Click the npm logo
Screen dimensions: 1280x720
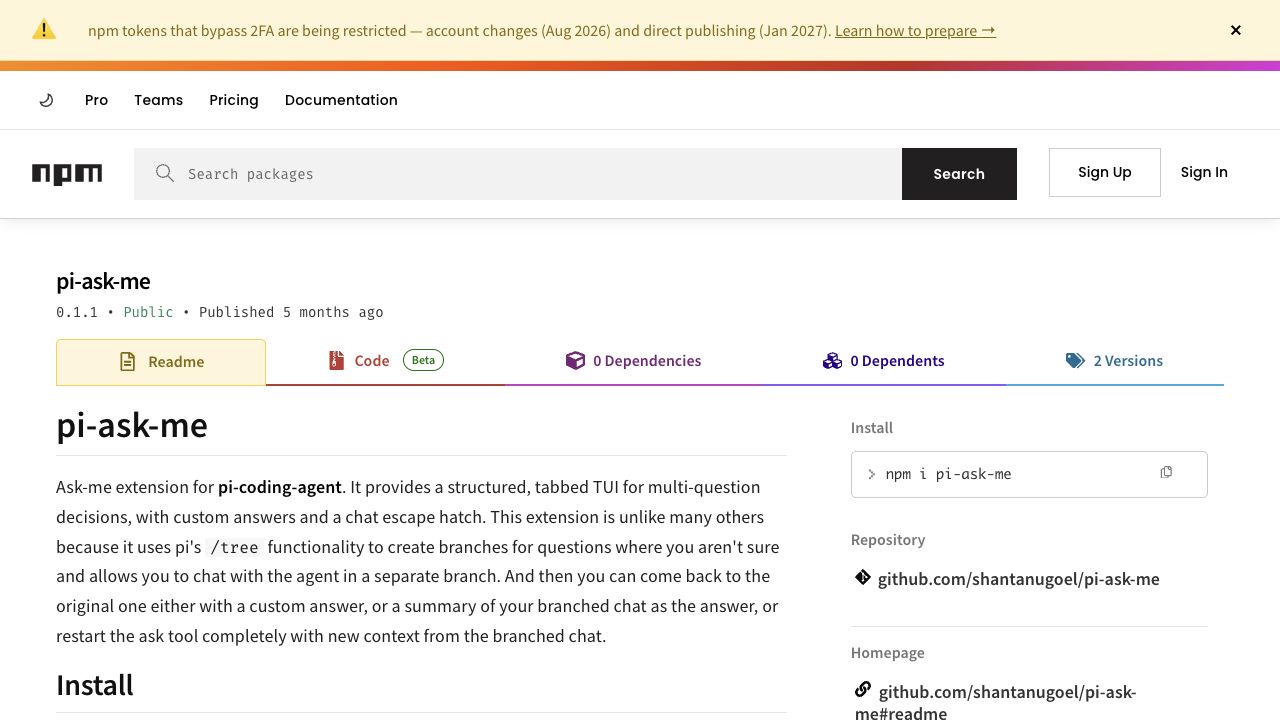tap(67, 174)
